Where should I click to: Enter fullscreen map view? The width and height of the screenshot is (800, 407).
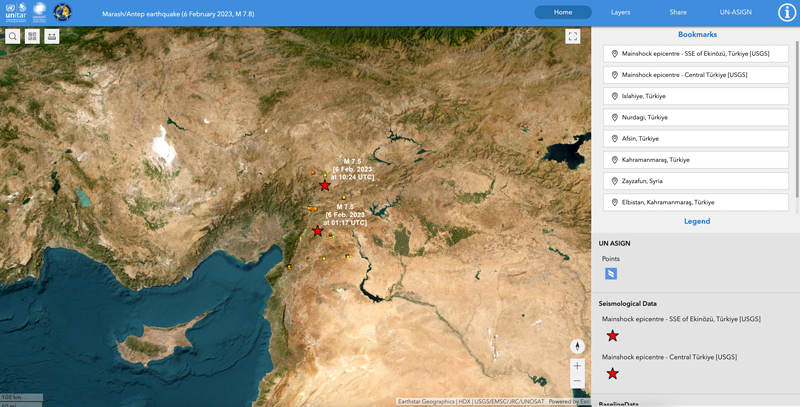point(573,36)
